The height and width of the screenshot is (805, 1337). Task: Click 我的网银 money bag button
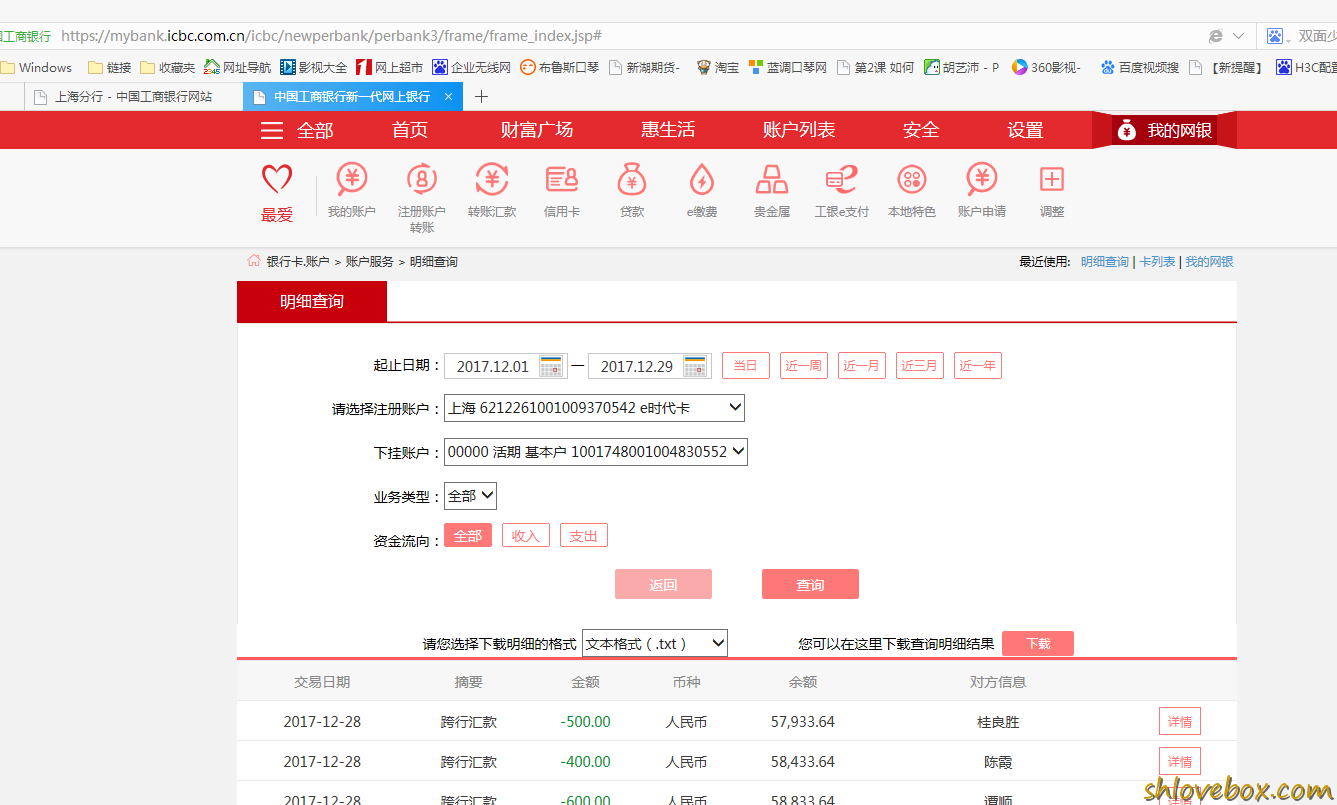tap(1164, 130)
